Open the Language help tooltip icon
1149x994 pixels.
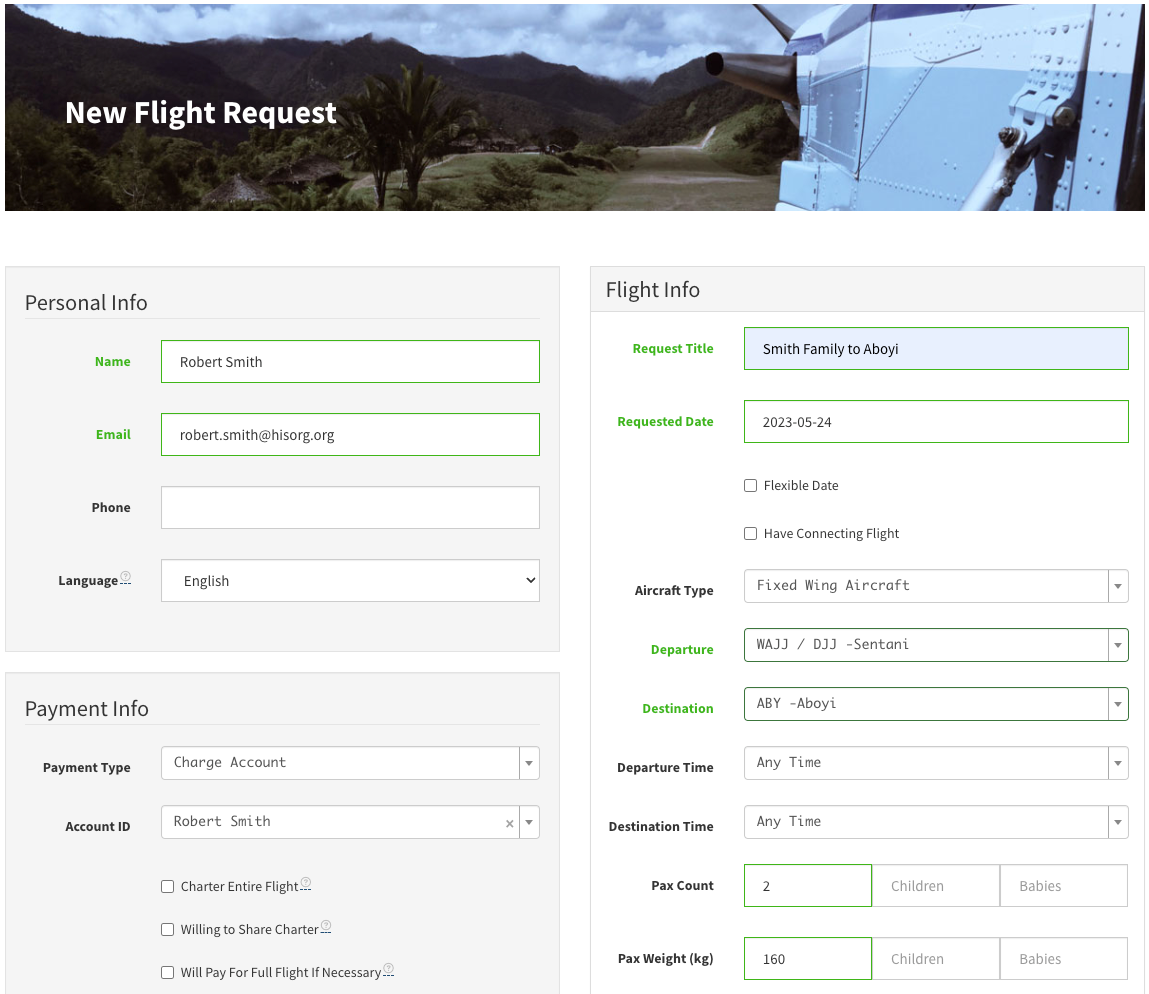click(125, 574)
